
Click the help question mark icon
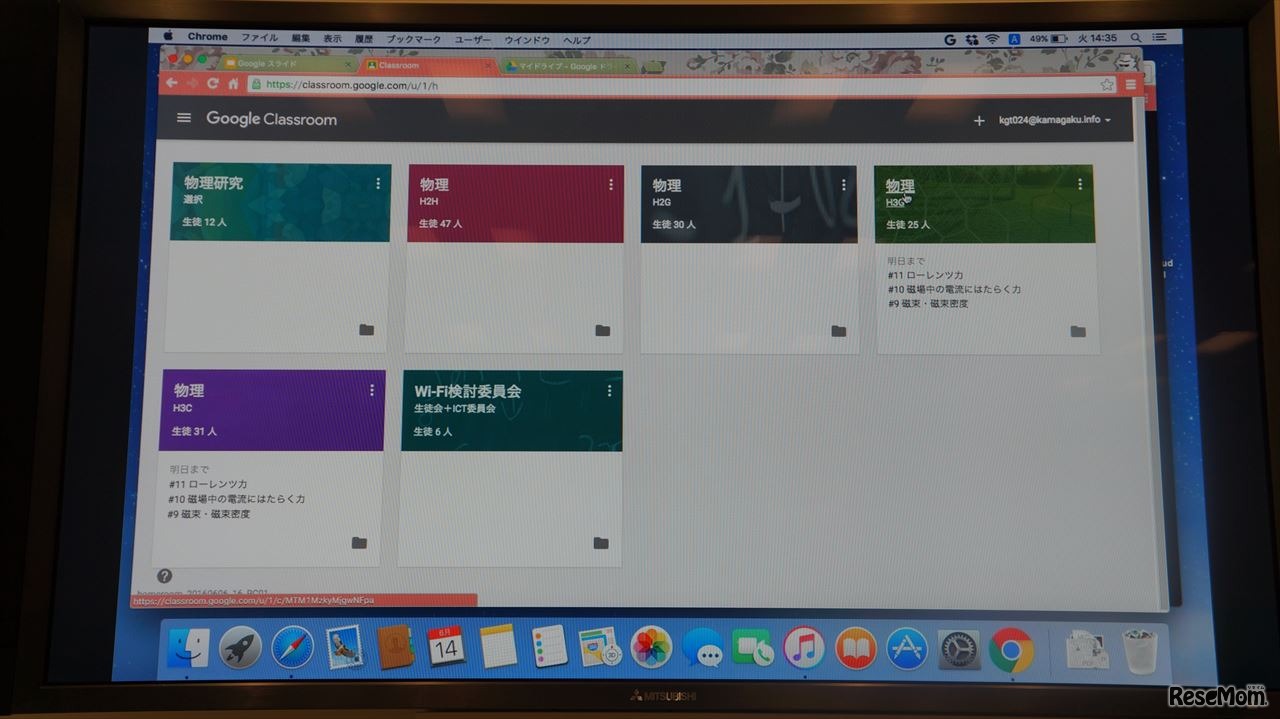(x=165, y=576)
